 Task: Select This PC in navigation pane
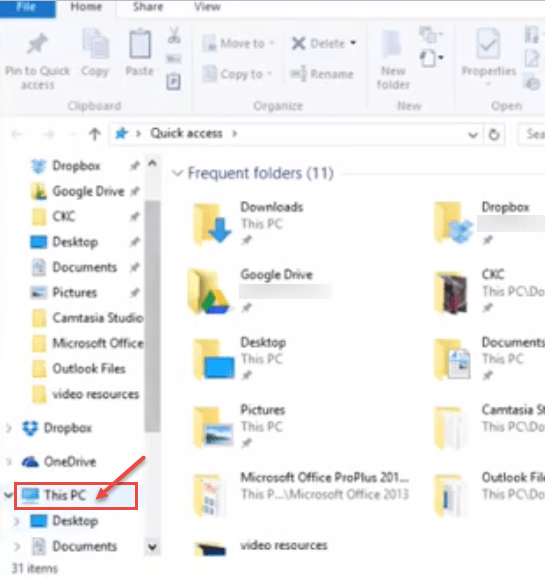(76, 496)
